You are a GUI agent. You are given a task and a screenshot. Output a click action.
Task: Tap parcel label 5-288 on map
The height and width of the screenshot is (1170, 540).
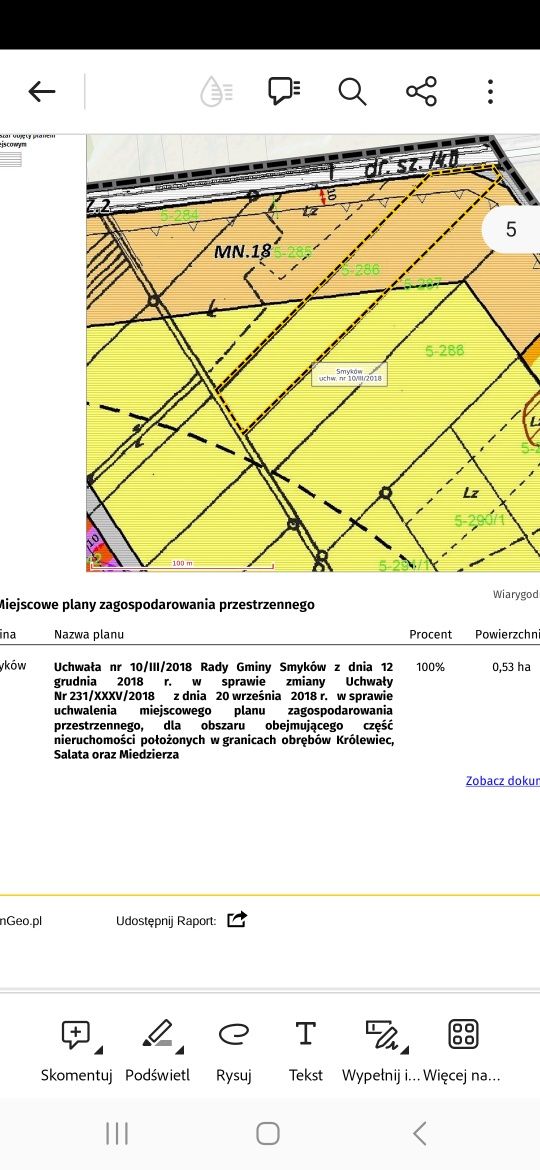(445, 350)
